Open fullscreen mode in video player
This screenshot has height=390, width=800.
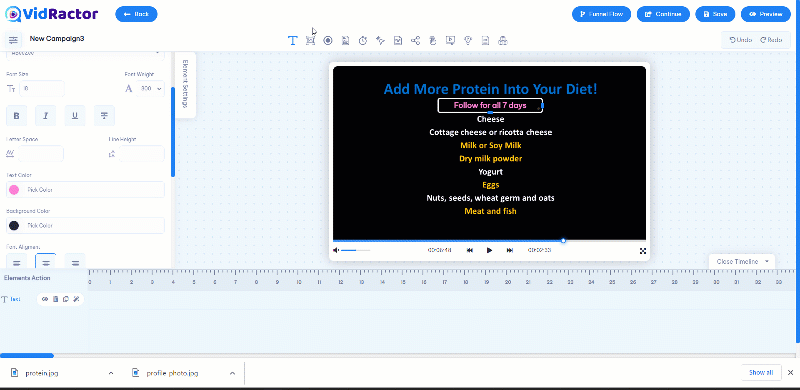coord(643,251)
